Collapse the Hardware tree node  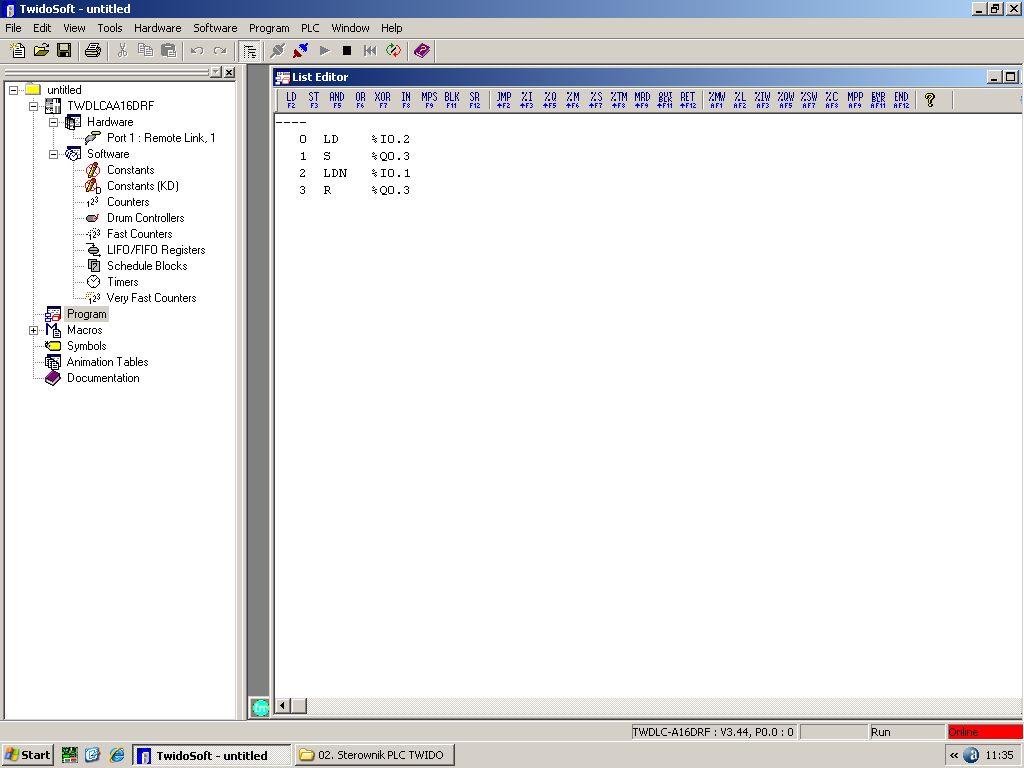tap(54, 122)
